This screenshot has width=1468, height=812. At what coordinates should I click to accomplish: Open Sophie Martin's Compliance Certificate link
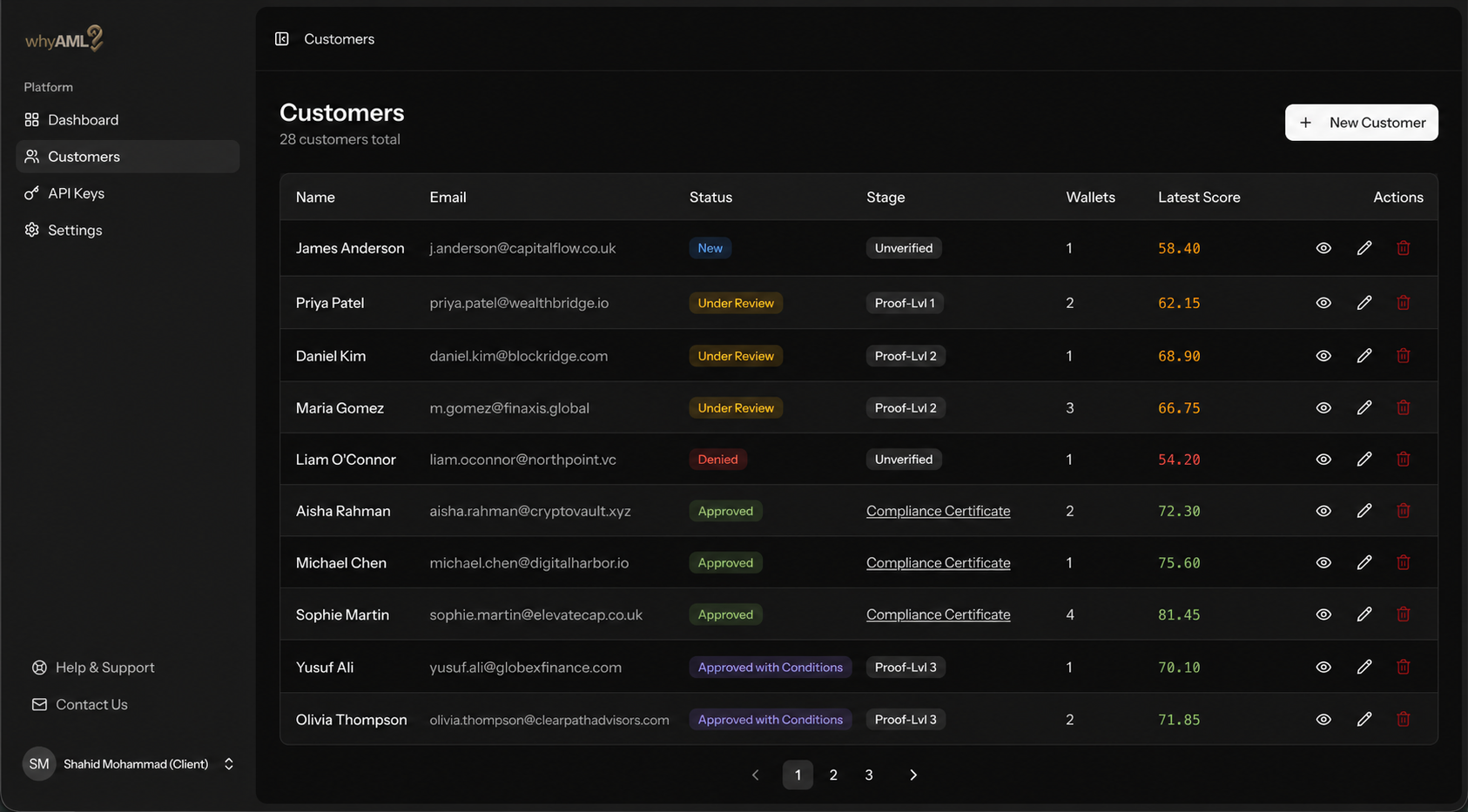click(938, 614)
